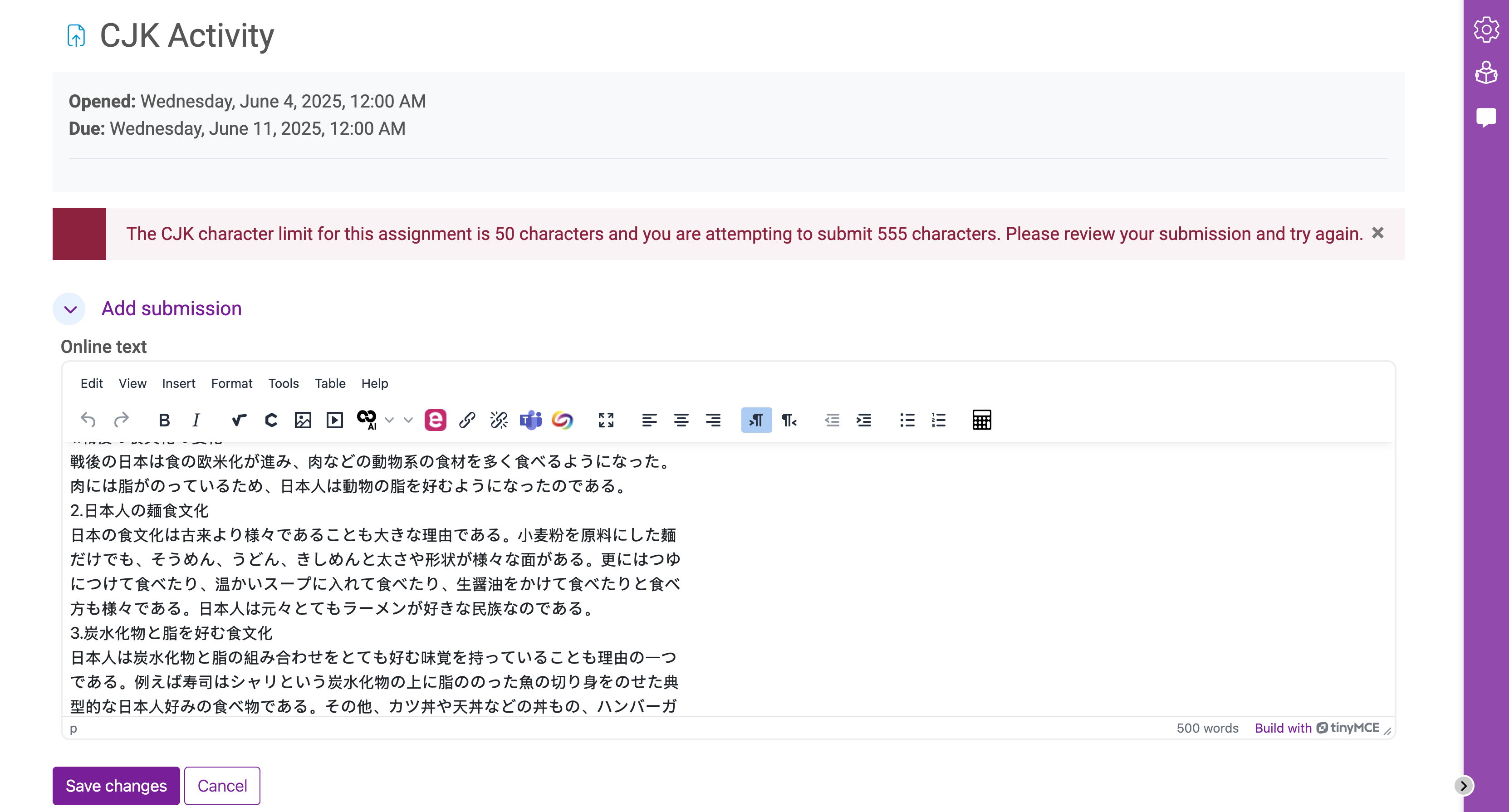Viewport: 1509px width, 812px height.
Task: Undo the last edit in the editor
Action: pos(88,420)
